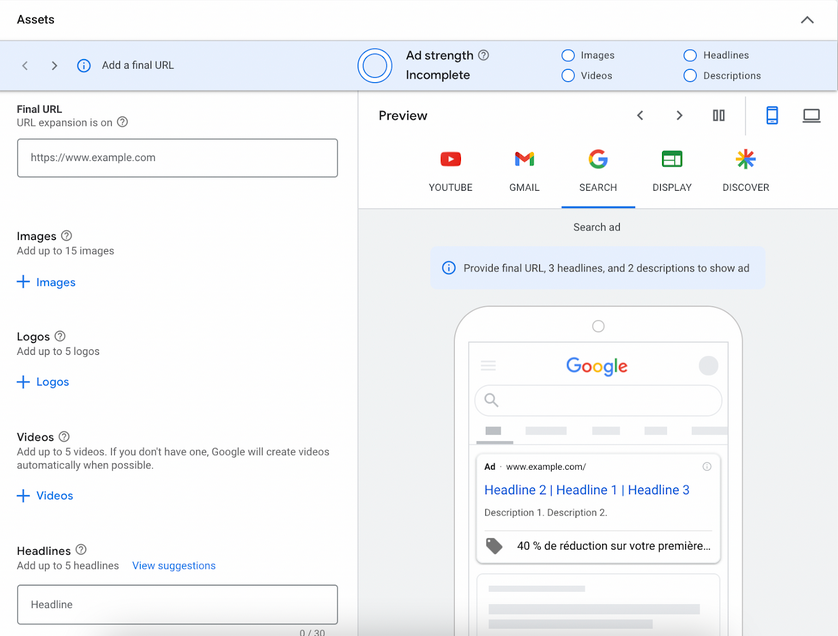The width and height of the screenshot is (838, 636).
Task: Click the View suggestions link
Action: 174,566
